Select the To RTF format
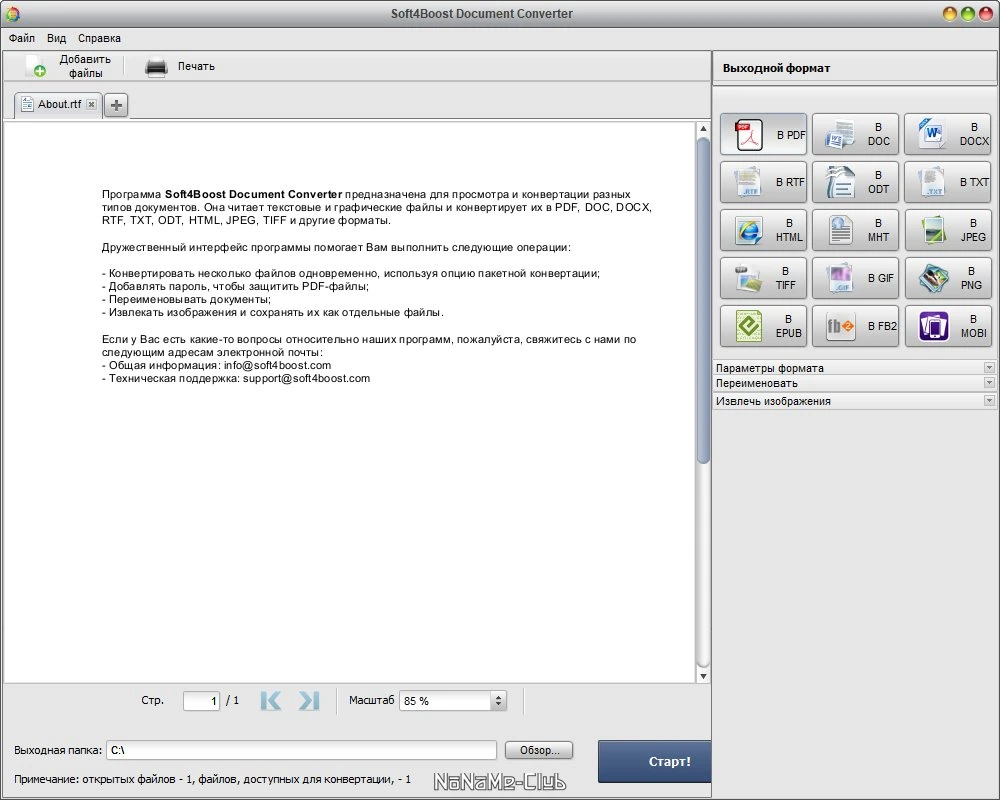This screenshot has width=1000, height=800. (x=763, y=182)
